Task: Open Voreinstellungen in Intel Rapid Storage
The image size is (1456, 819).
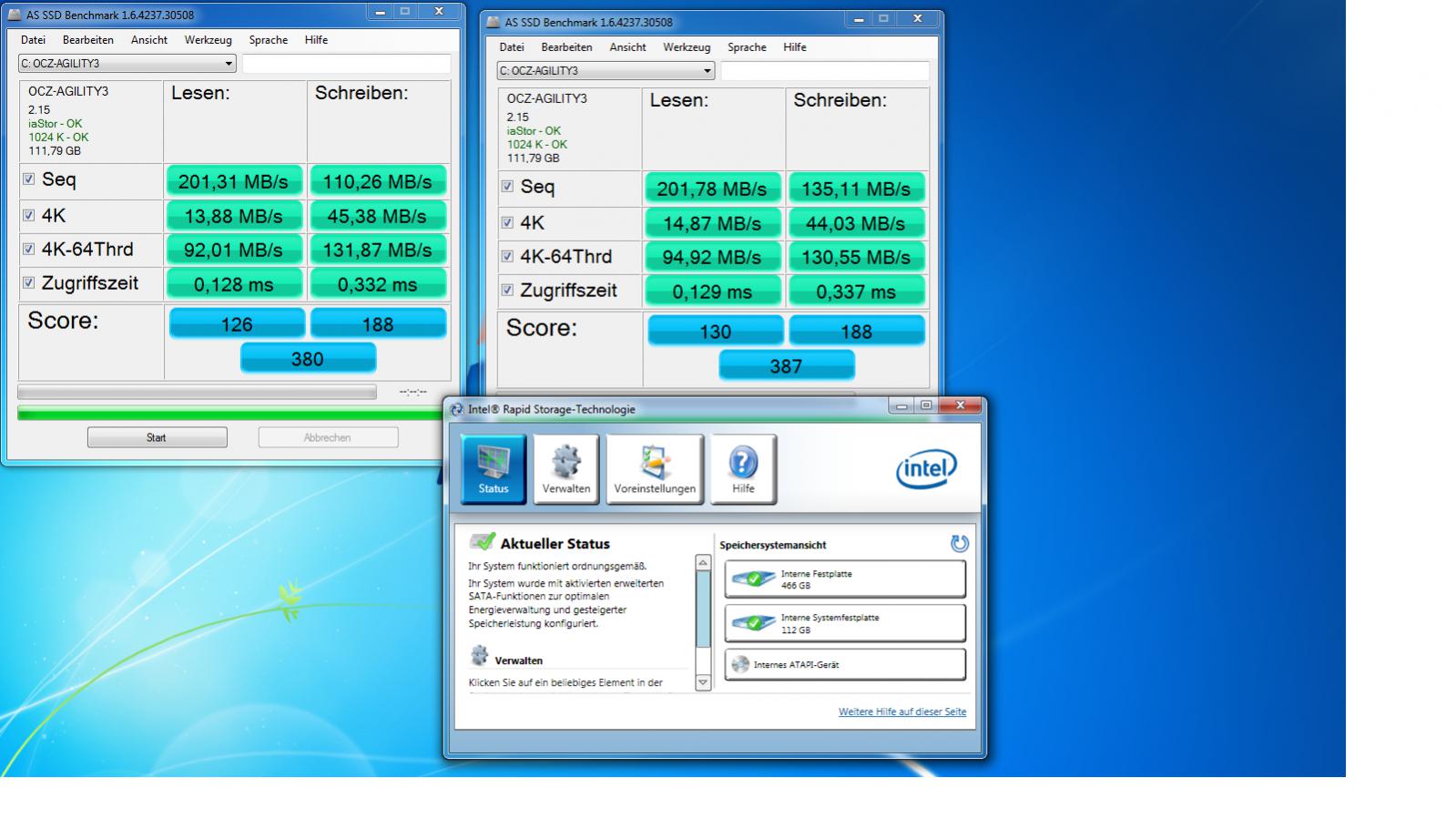Action: [x=655, y=468]
